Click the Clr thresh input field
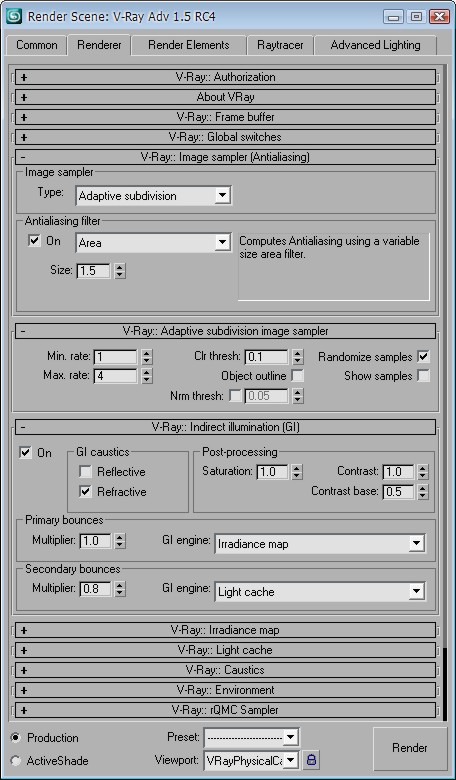This screenshot has width=456, height=780. 267,357
